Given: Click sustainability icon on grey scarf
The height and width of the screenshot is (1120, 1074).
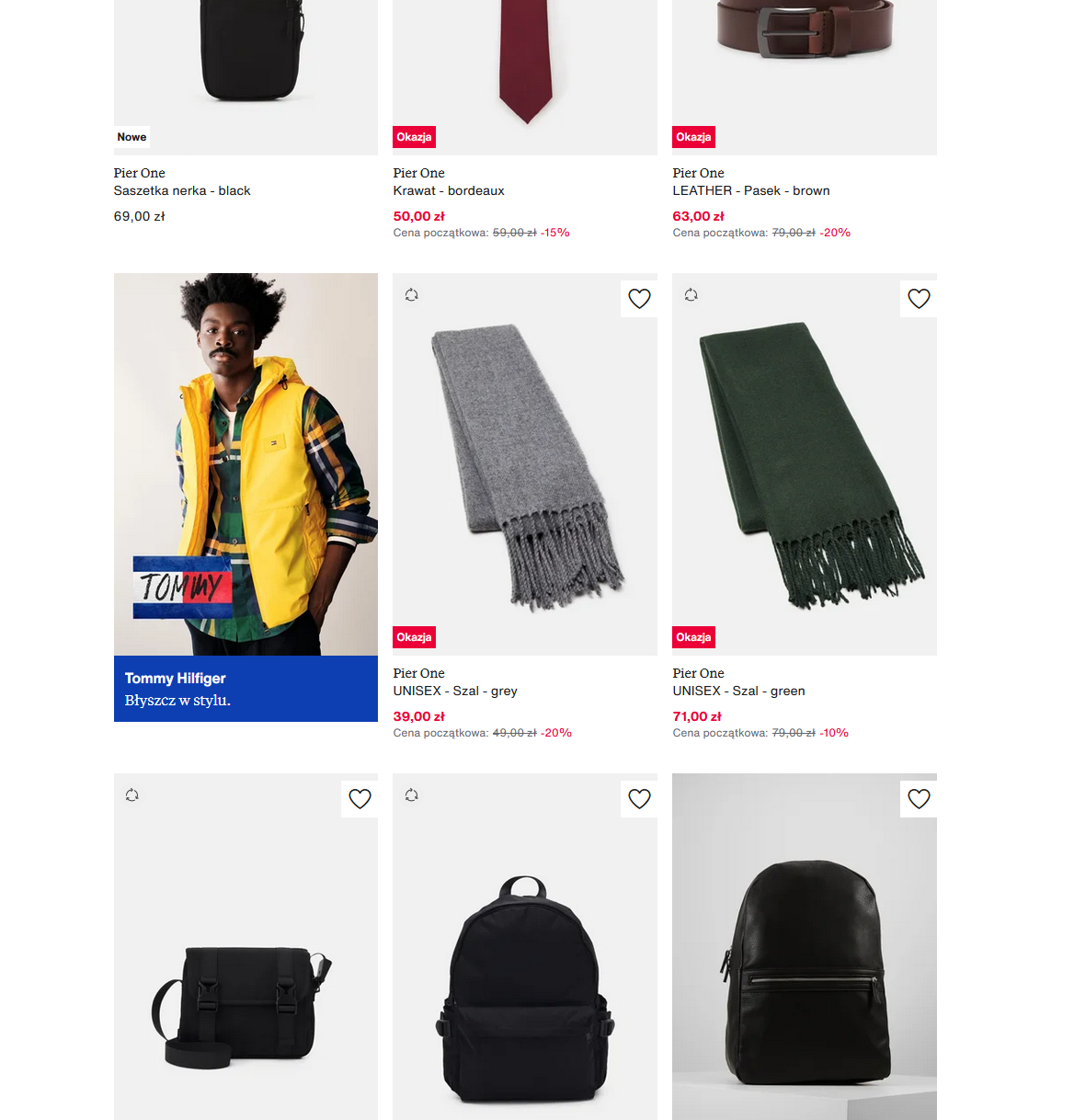Looking at the screenshot, I should (412, 295).
